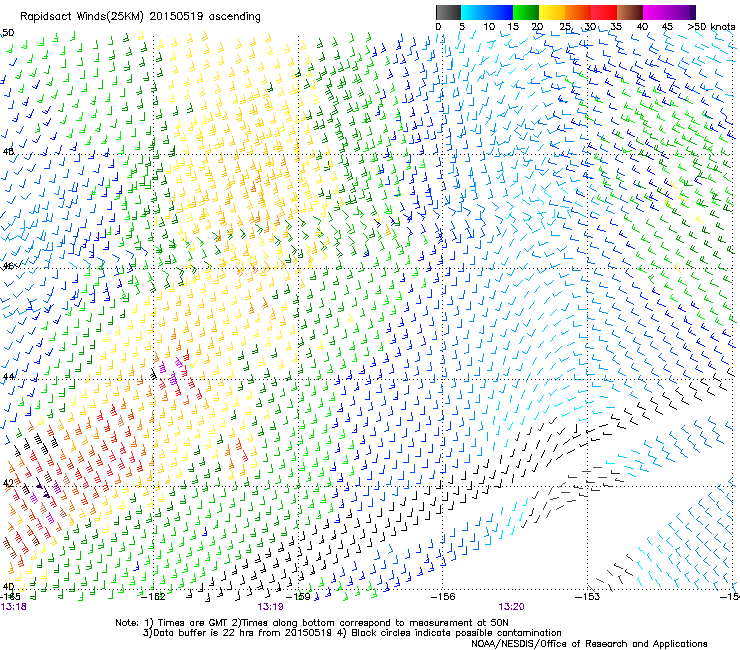Click the ">50 knots" legend label
This screenshot has width=740, height=650.
[711, 27]
